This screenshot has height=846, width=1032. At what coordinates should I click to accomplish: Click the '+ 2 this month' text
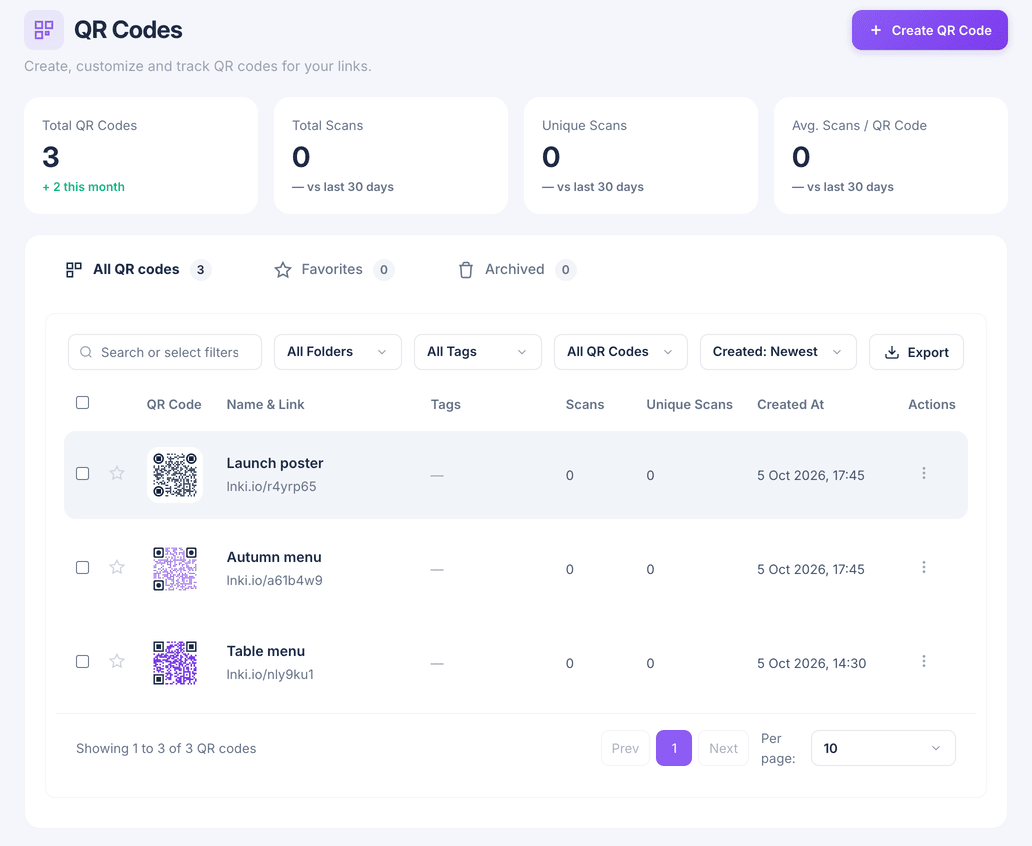(x=84, y=187)
